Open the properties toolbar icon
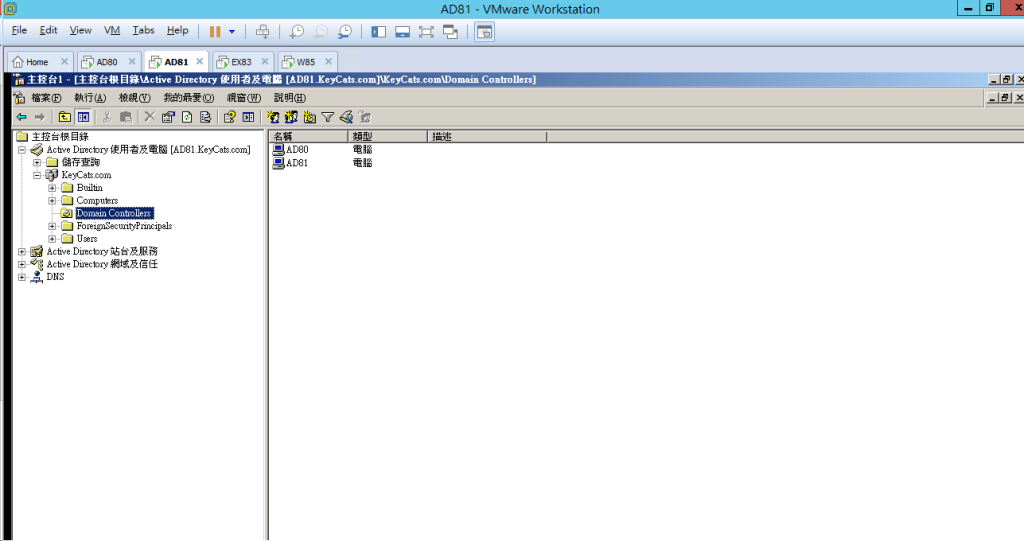Image resolution: width=1024 pixels, height=541 pixels. tap(168, 117)
